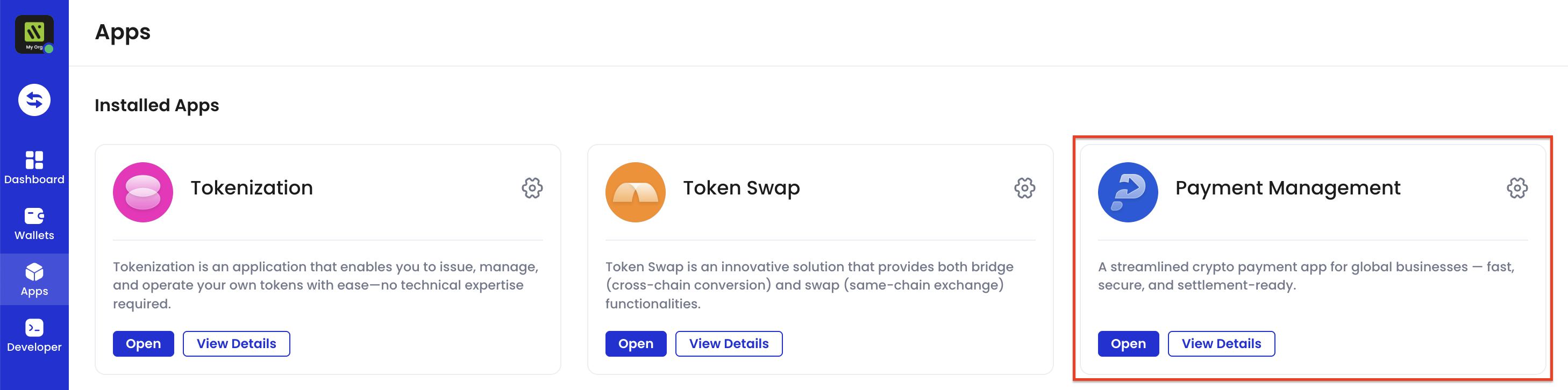
Task: Open the Wallets section from the sidebar
Action: (35, 224)
